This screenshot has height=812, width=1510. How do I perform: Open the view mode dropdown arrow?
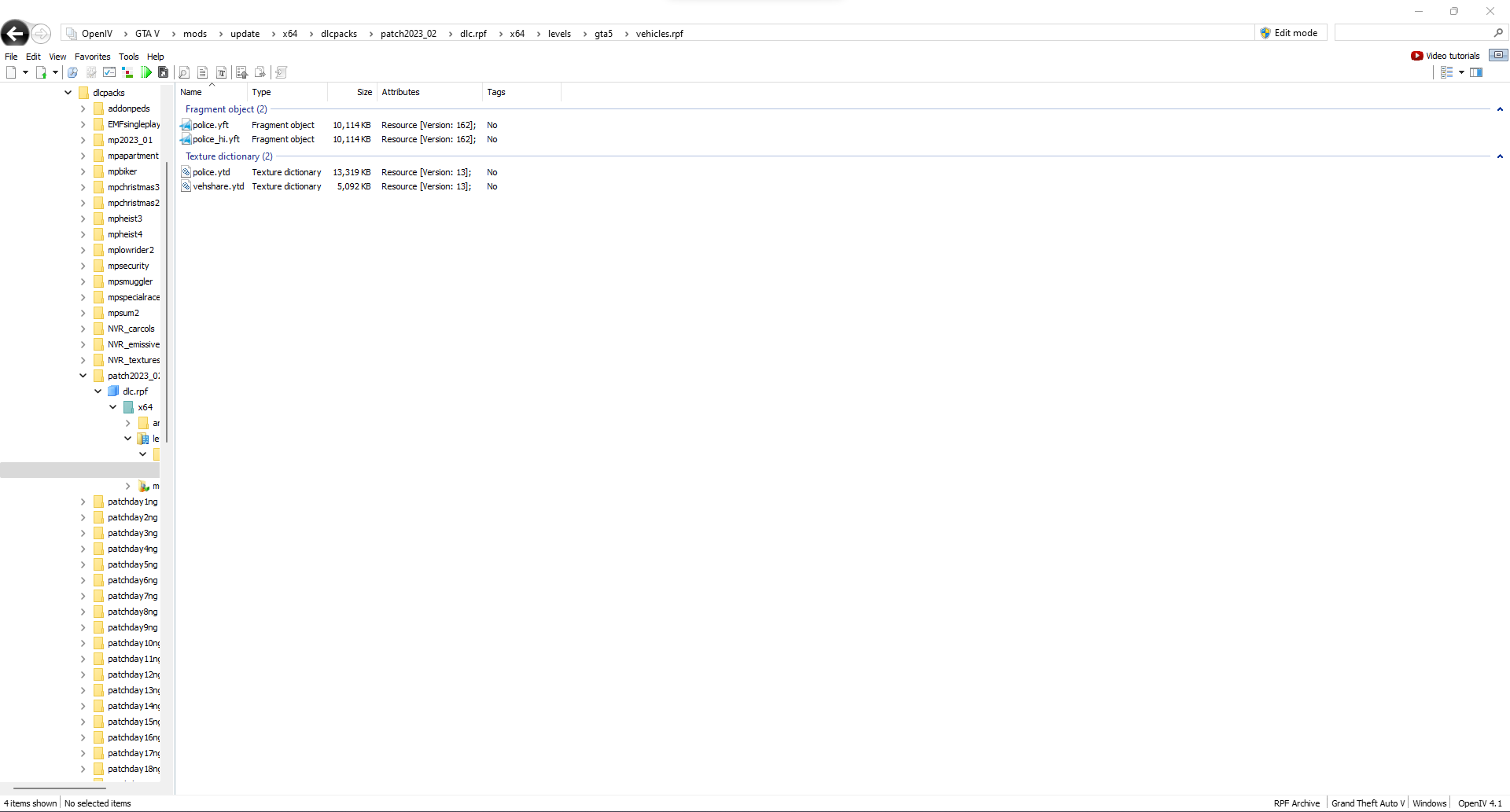click(1461, 72)
